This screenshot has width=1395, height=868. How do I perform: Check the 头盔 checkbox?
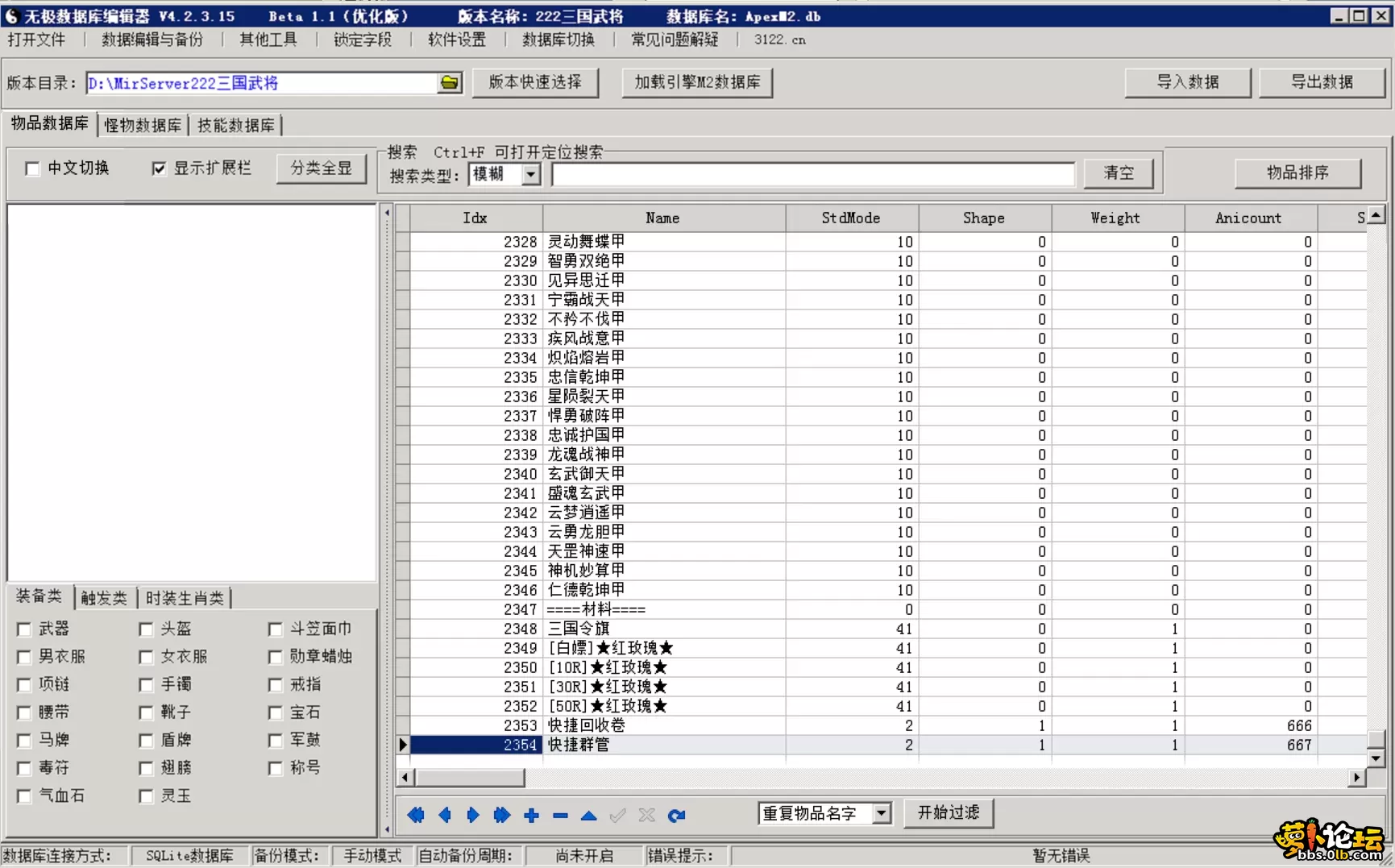pyautogui.click(x=146, y=629)
